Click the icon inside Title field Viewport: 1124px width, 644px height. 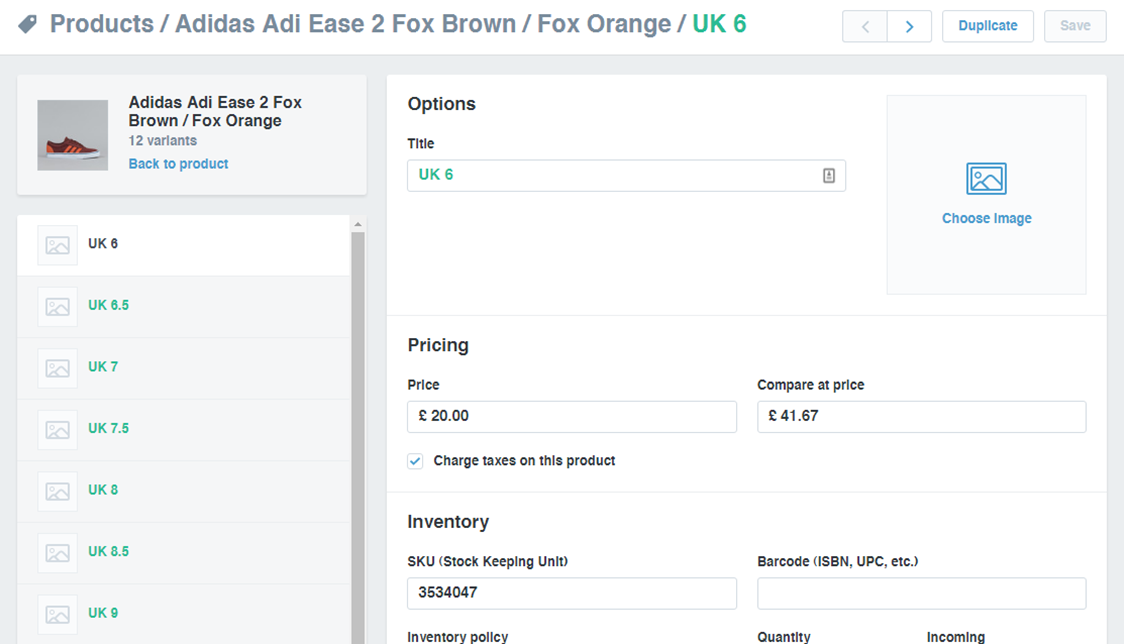point(829,176)
